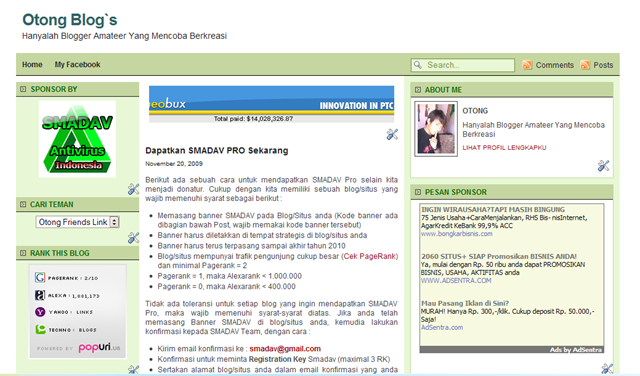Edit the ABOUT ME widget wrench icon
640x376 pixels.
(603, 165)
